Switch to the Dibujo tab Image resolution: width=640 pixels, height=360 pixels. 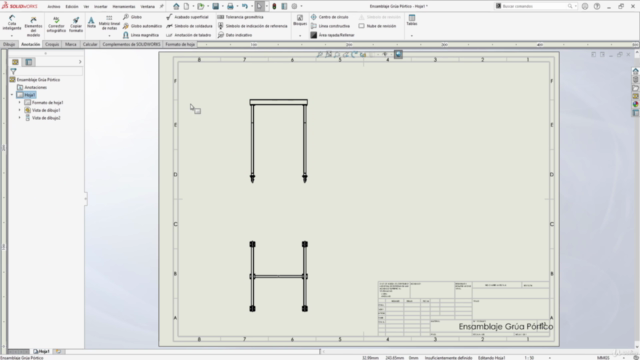pos(9,44)
